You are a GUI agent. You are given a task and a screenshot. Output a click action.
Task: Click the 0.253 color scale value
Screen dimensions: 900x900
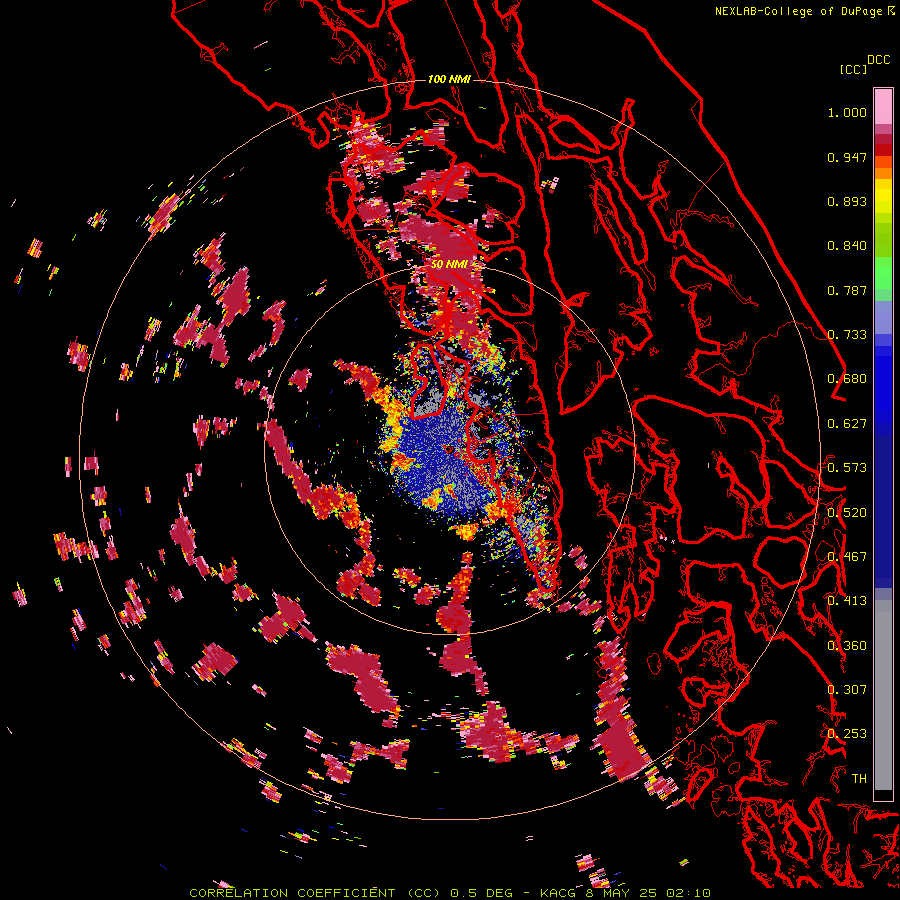(x=847, y=734)
